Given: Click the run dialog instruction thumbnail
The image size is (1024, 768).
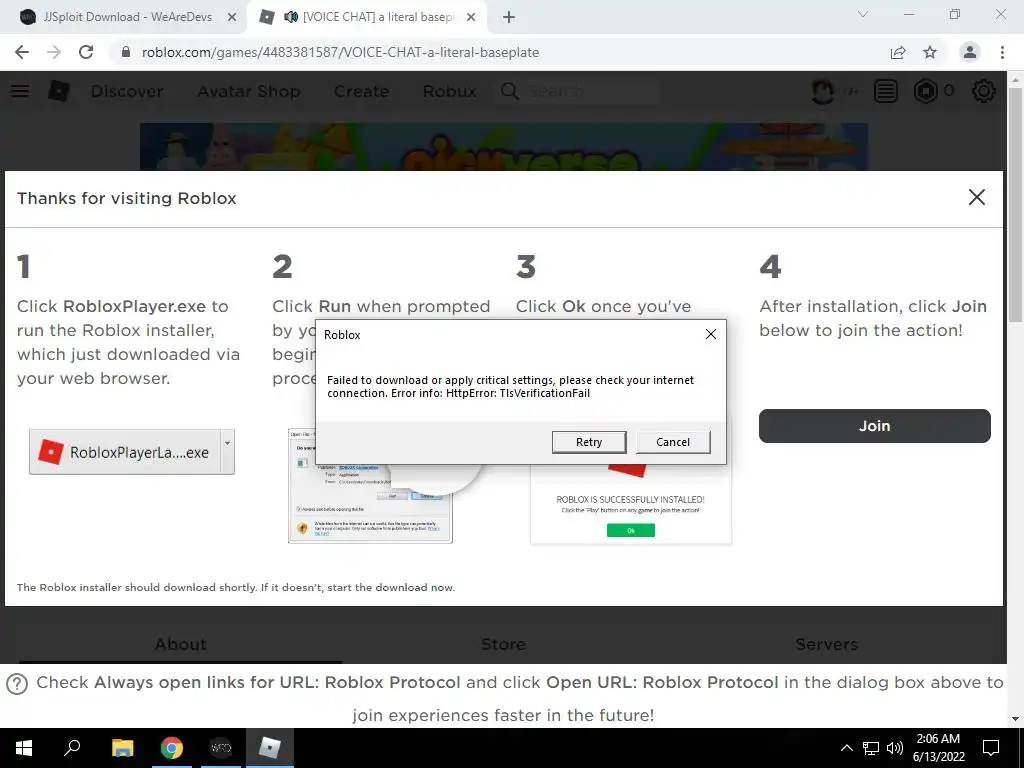Looking at the screenshot, I should [370, 485].
